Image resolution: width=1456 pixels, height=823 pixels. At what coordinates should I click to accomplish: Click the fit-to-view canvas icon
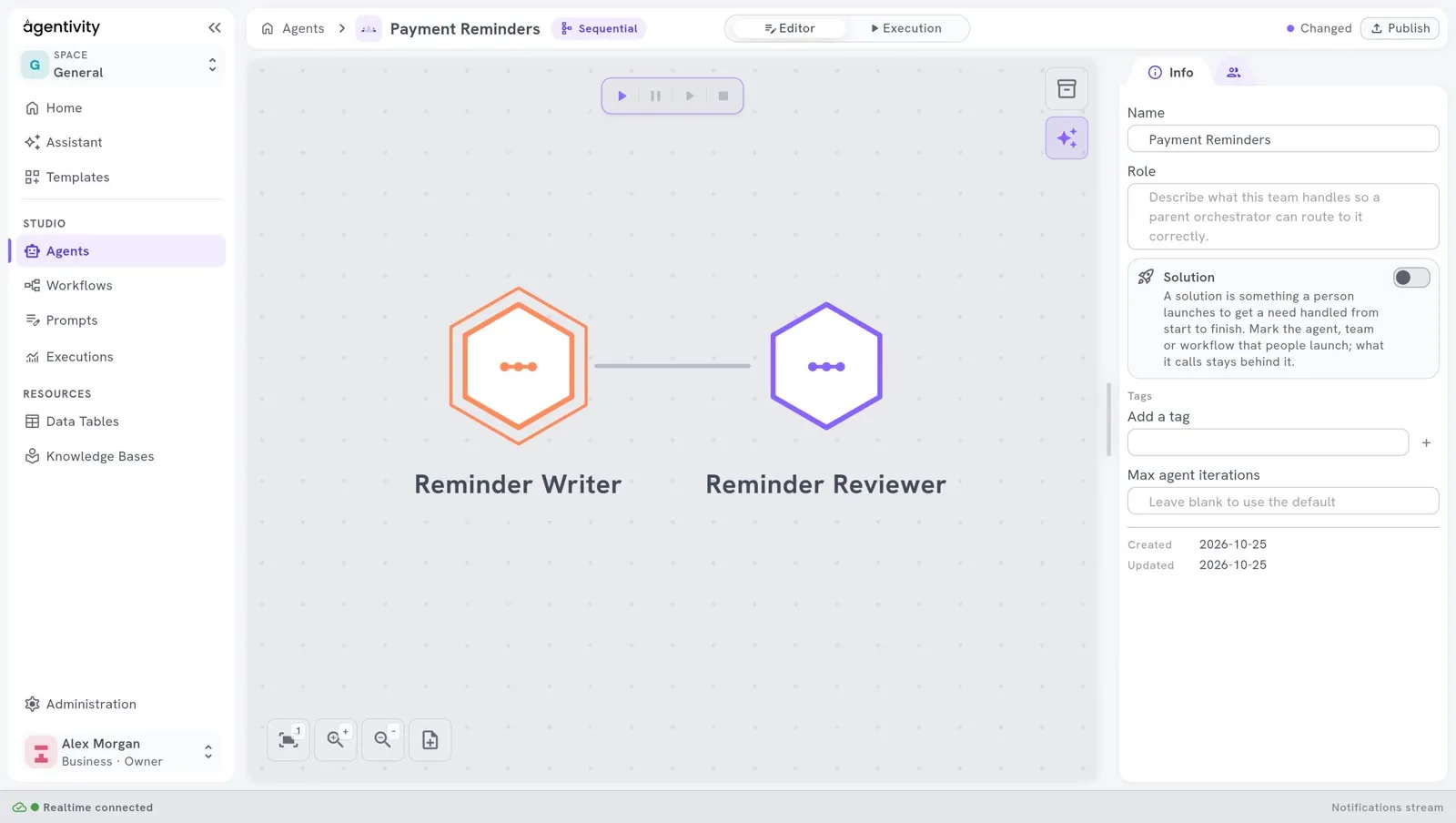point(288,740)
